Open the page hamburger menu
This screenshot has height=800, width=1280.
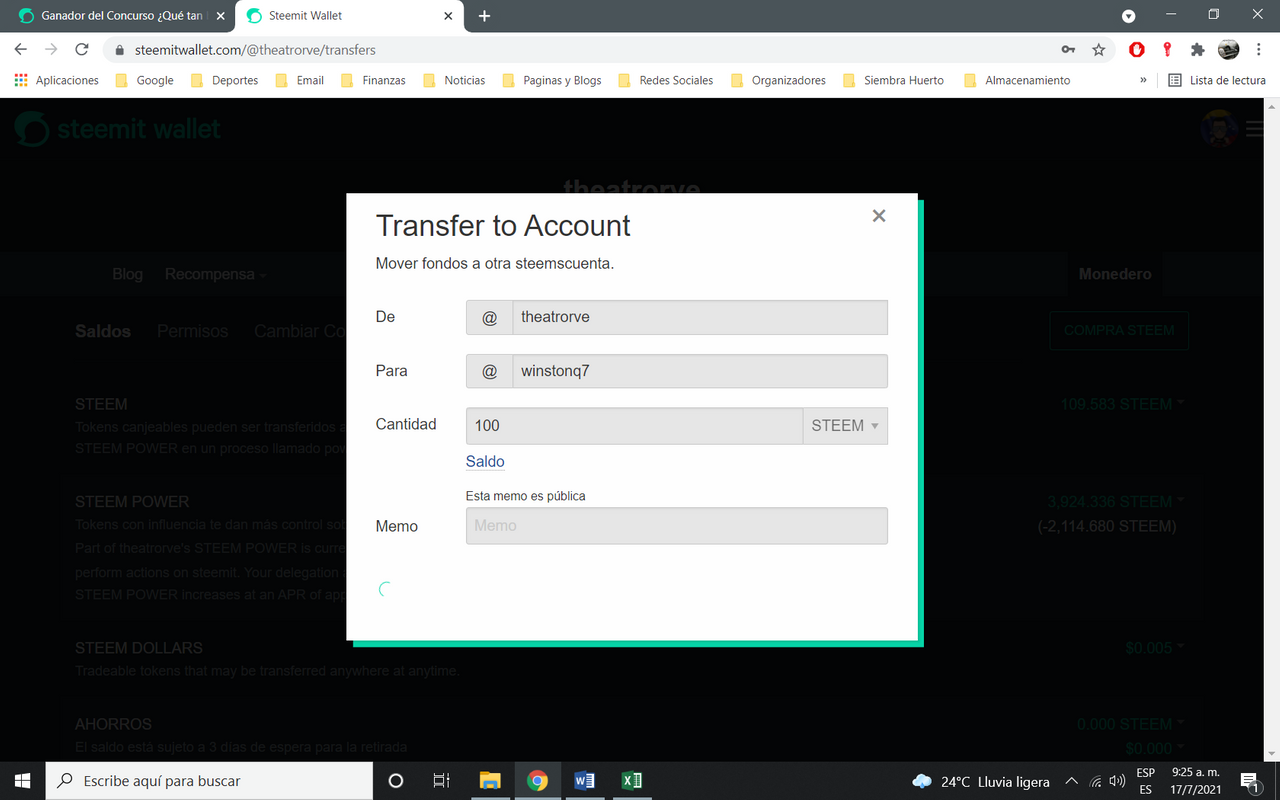pyautogui.click(x=1256, y=129)
